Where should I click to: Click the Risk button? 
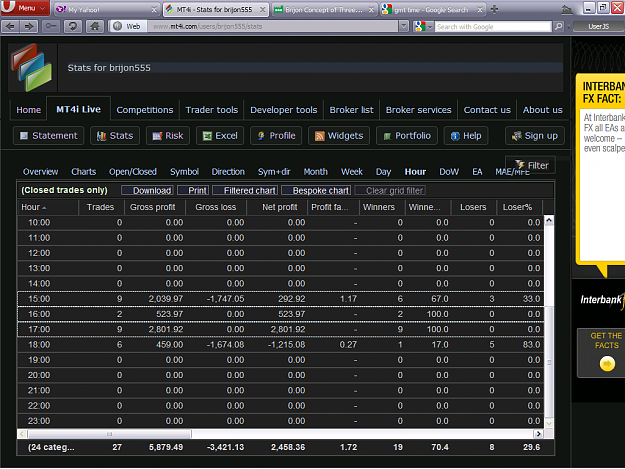[168, 135]
